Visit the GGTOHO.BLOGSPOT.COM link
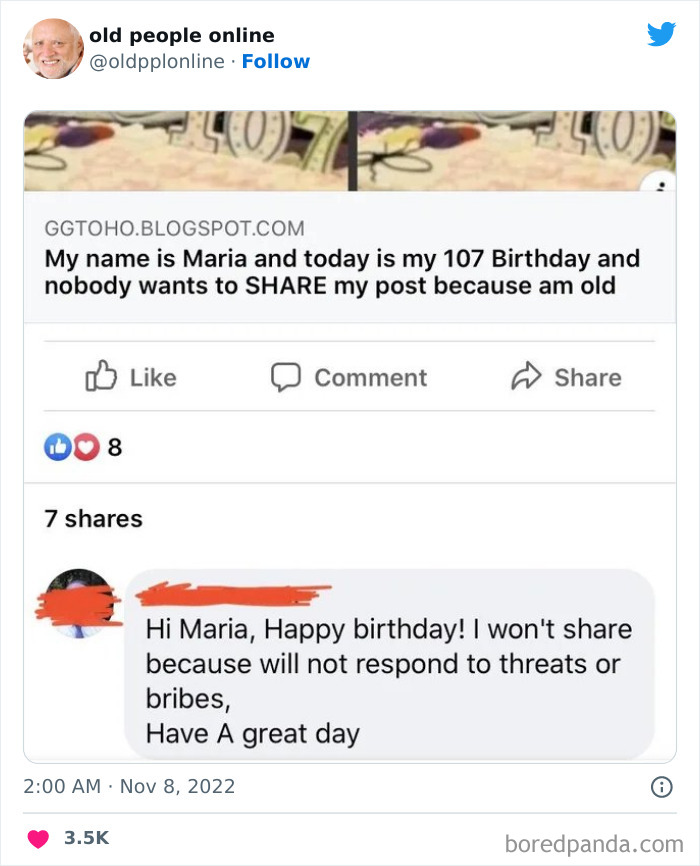The image size is (700, 866). click(173, 228)
